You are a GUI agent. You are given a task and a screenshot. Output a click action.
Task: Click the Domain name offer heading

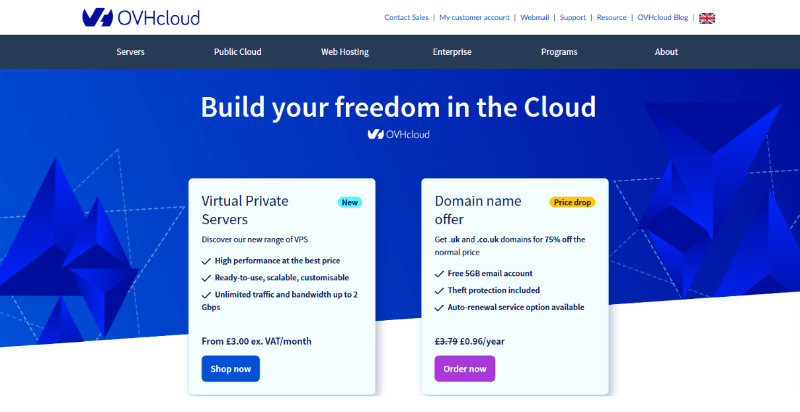point(478,210)
